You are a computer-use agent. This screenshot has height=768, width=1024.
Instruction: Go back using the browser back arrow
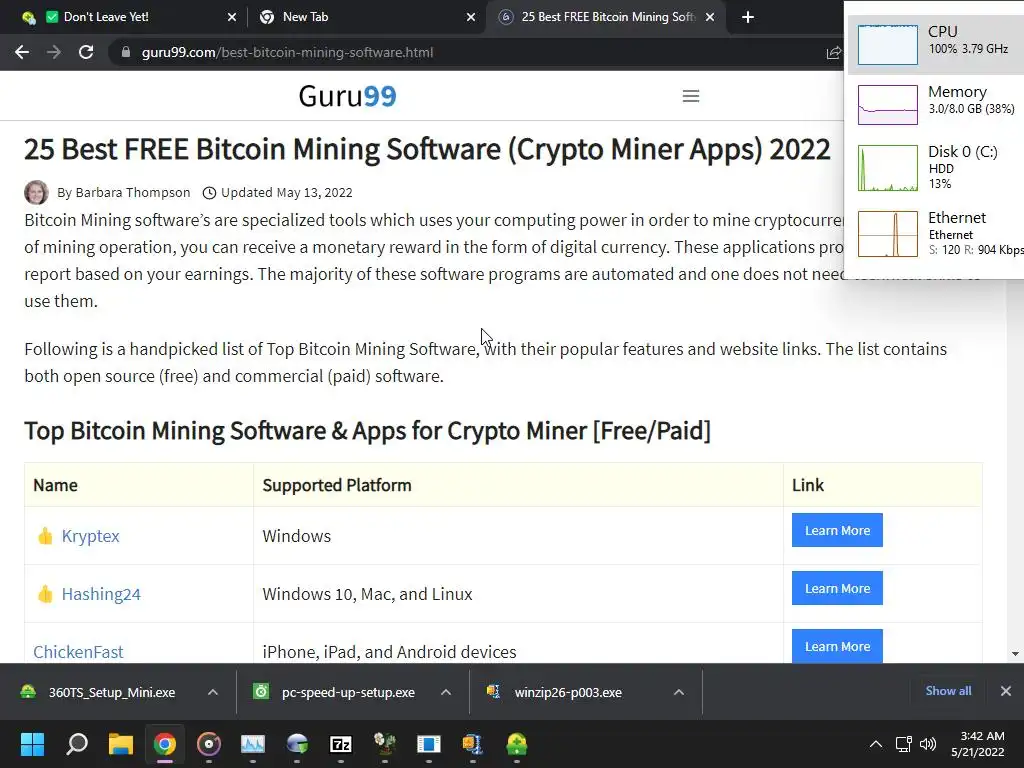tap(22, 52)
